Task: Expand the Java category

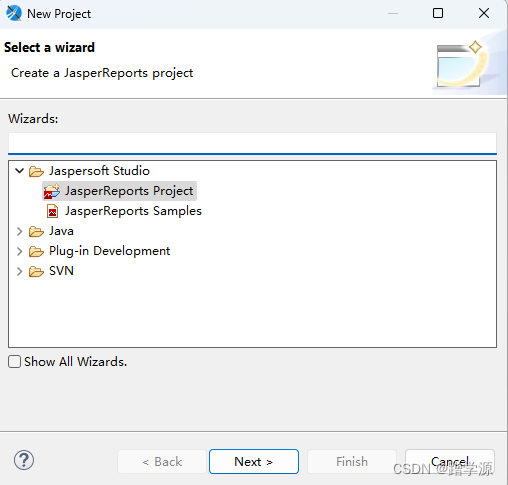Action: point(20,231)
